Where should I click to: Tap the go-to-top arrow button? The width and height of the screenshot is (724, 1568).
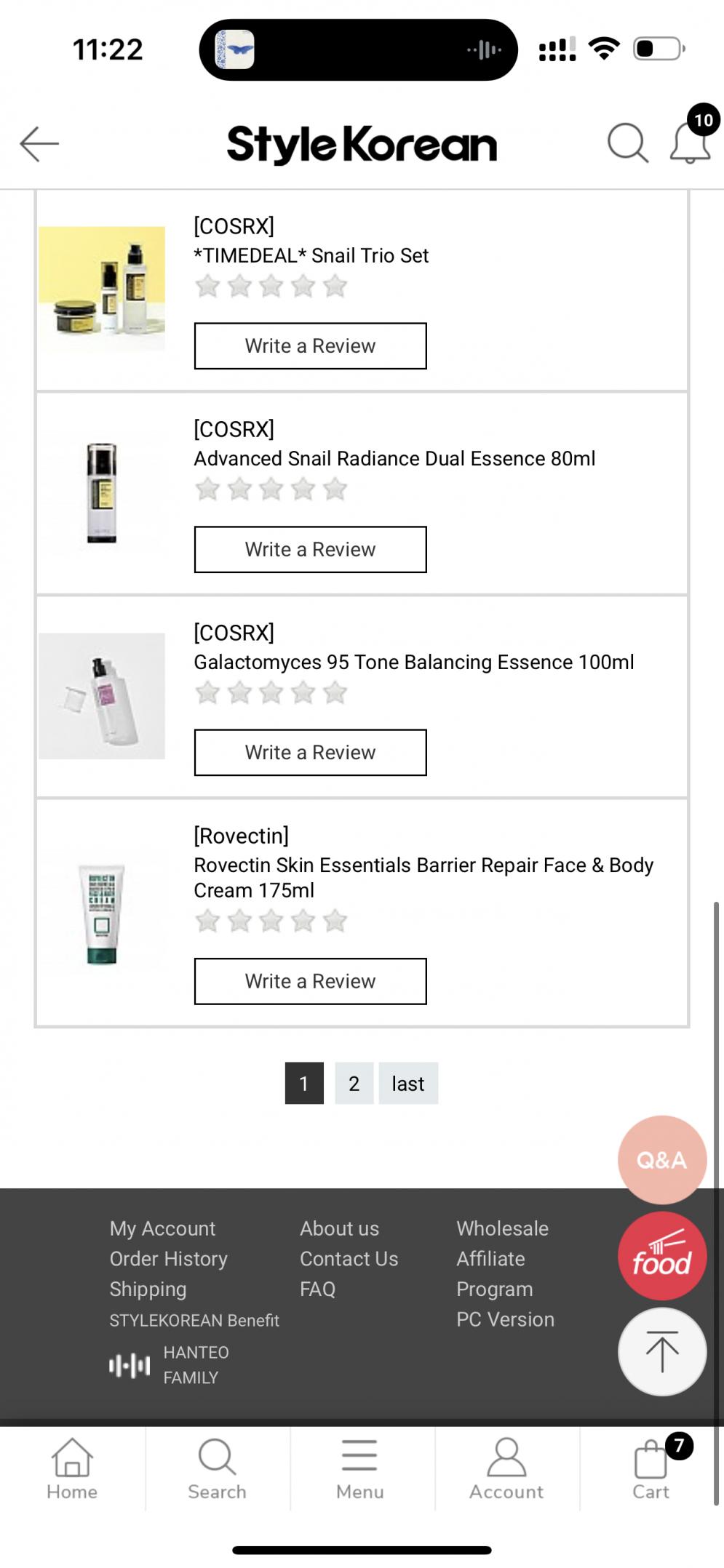(x=662, y=1352)
